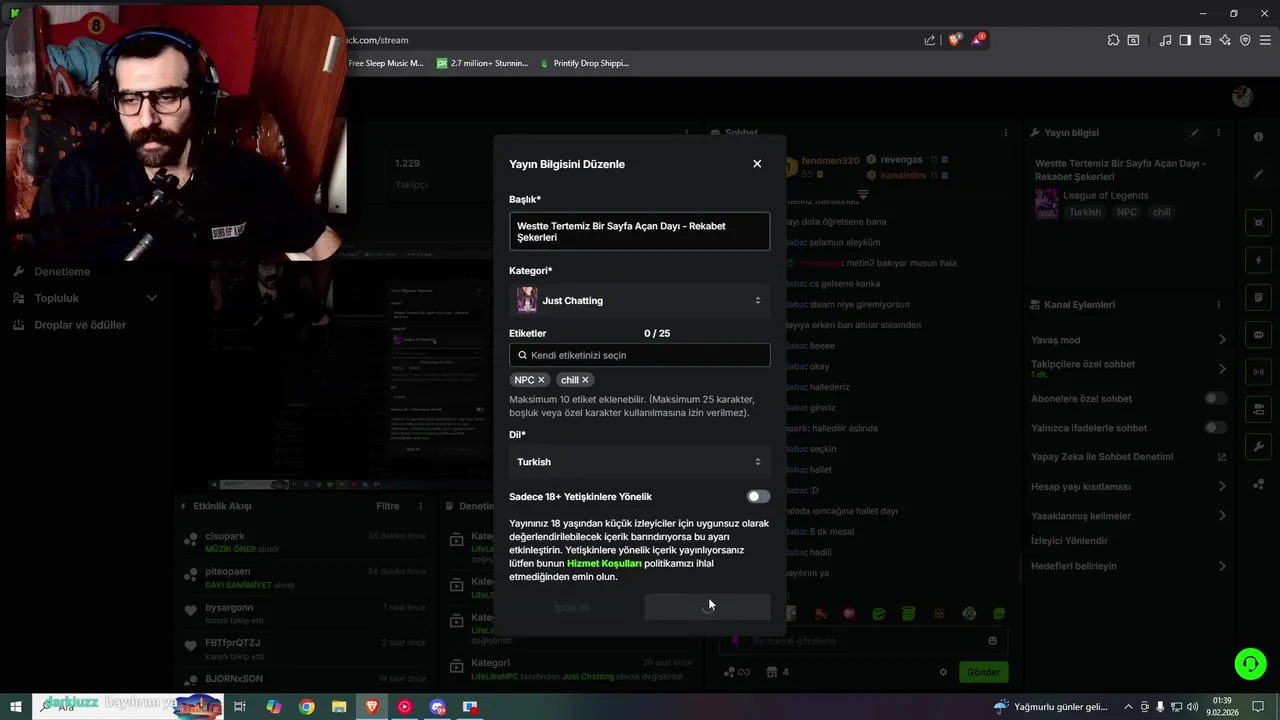The image size is (1280, 720).
Task: Open Denetleme in the left sidebar
Action: 62,272
